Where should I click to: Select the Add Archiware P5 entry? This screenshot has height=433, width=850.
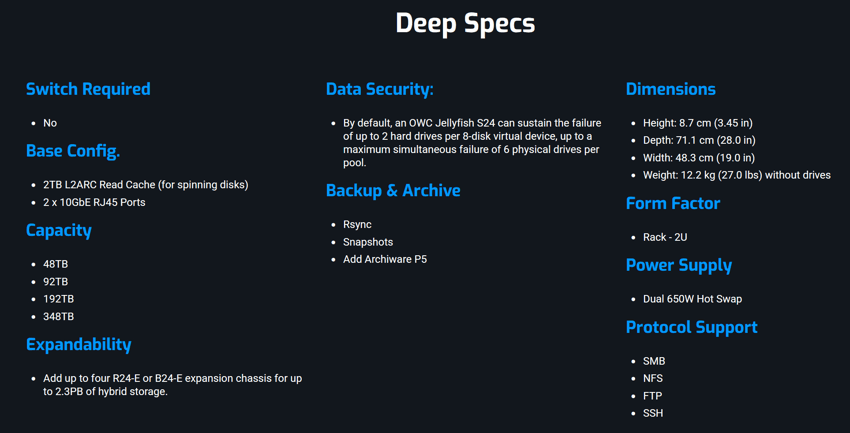tap(385, 259)
